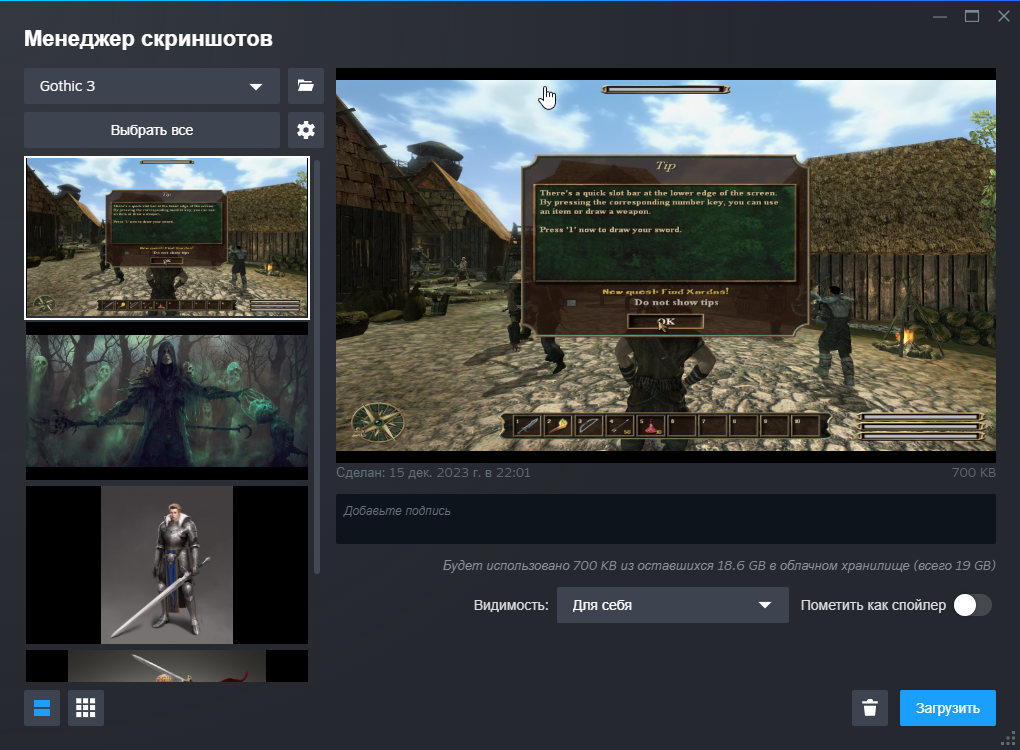Image resolution: width=1020 pixels, height=750 pixels.
Task: Delete the selected screenshot with the trash icon
Action: pos(870,708)
